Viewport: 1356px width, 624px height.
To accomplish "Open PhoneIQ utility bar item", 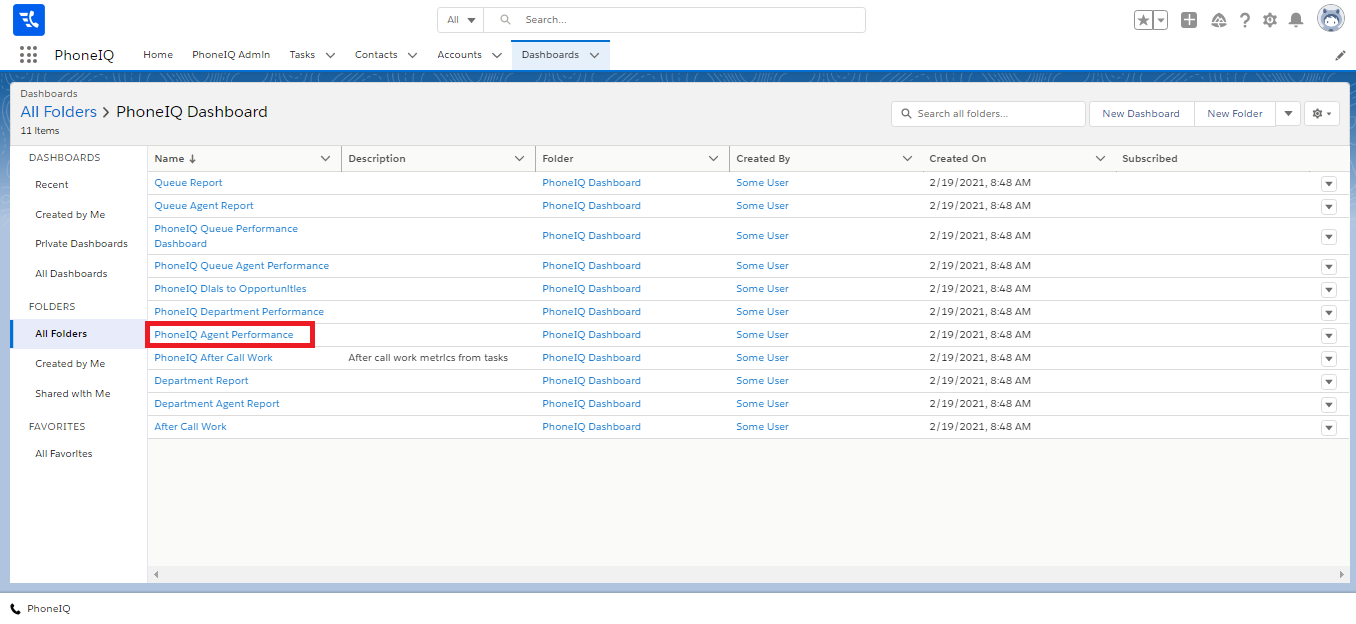I will [x=40, y=609].
